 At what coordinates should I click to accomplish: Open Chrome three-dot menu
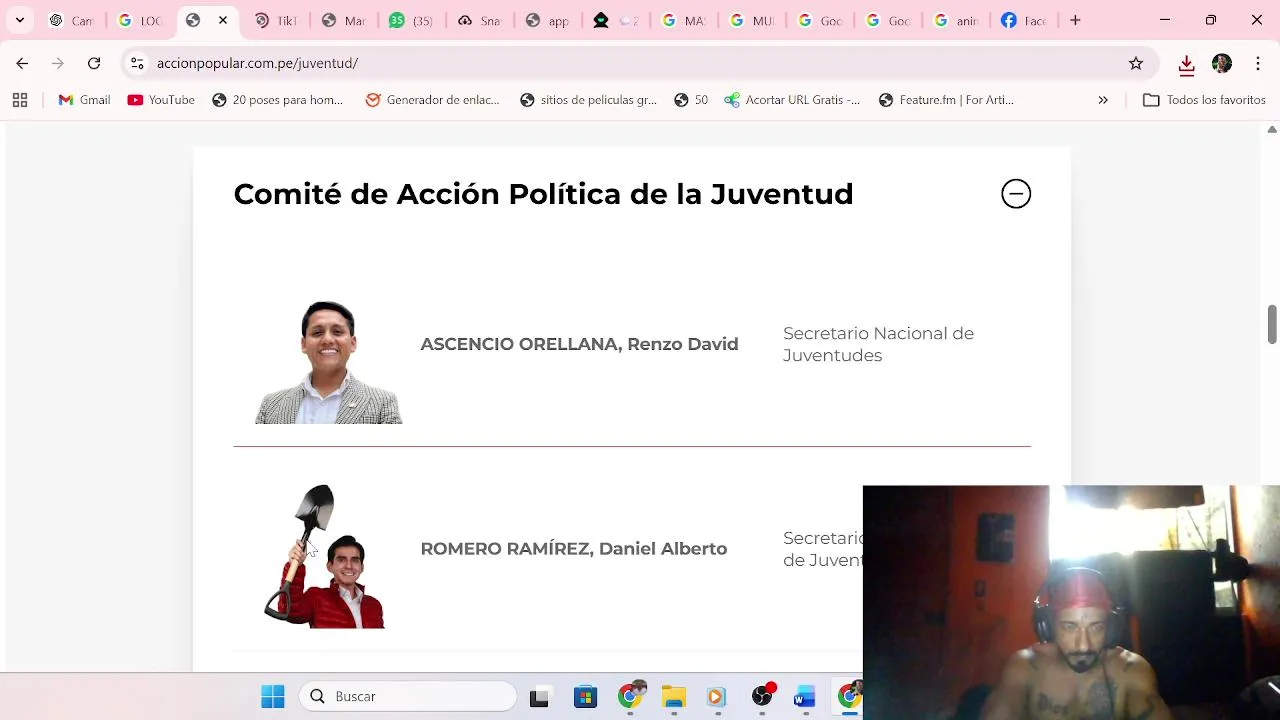[1258, 63]
